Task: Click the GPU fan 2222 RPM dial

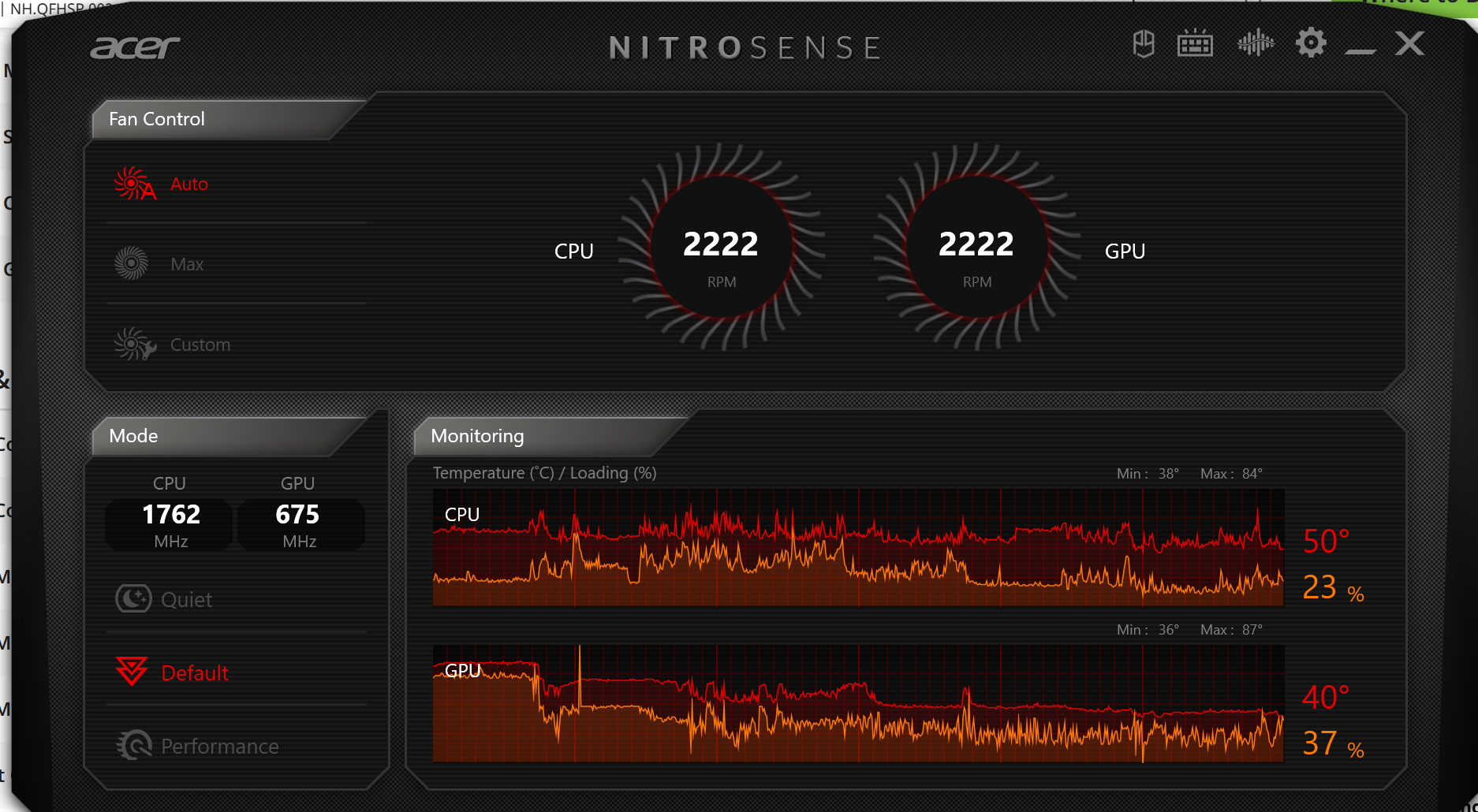Action: (x=976, y=247)
